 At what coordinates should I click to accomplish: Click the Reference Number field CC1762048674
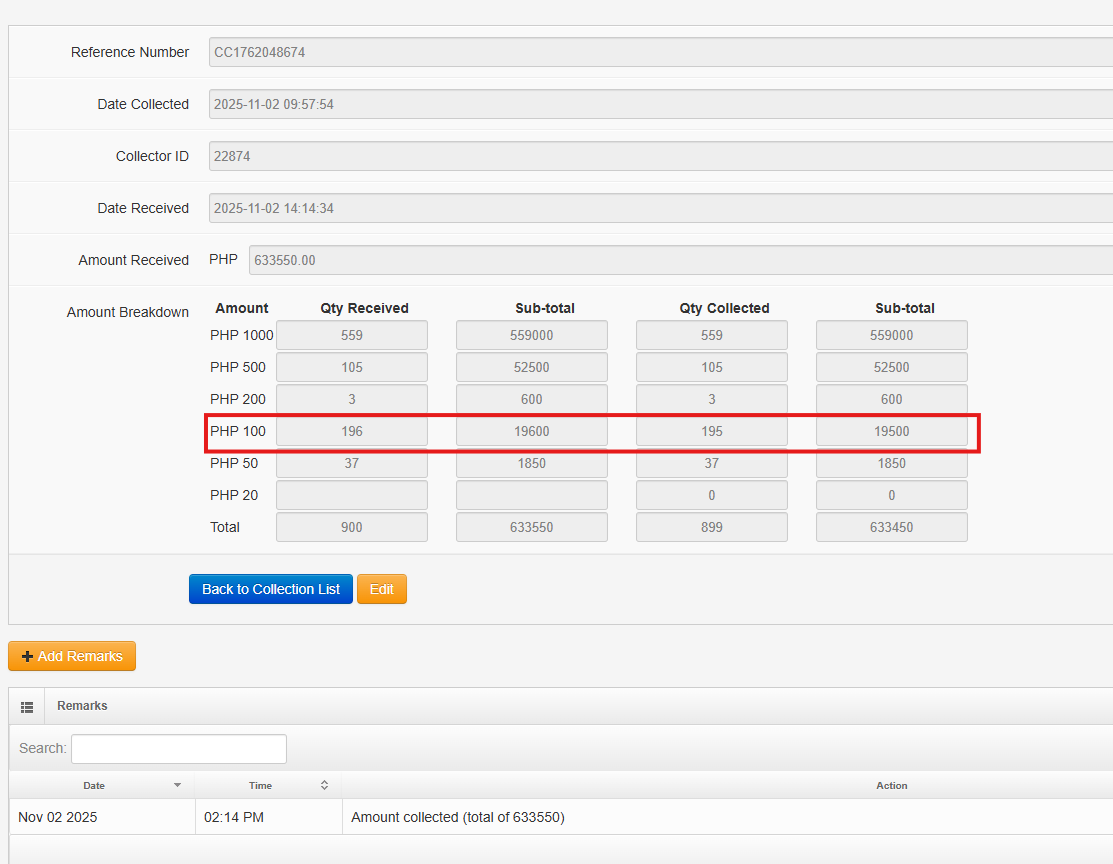pos(661,53)
